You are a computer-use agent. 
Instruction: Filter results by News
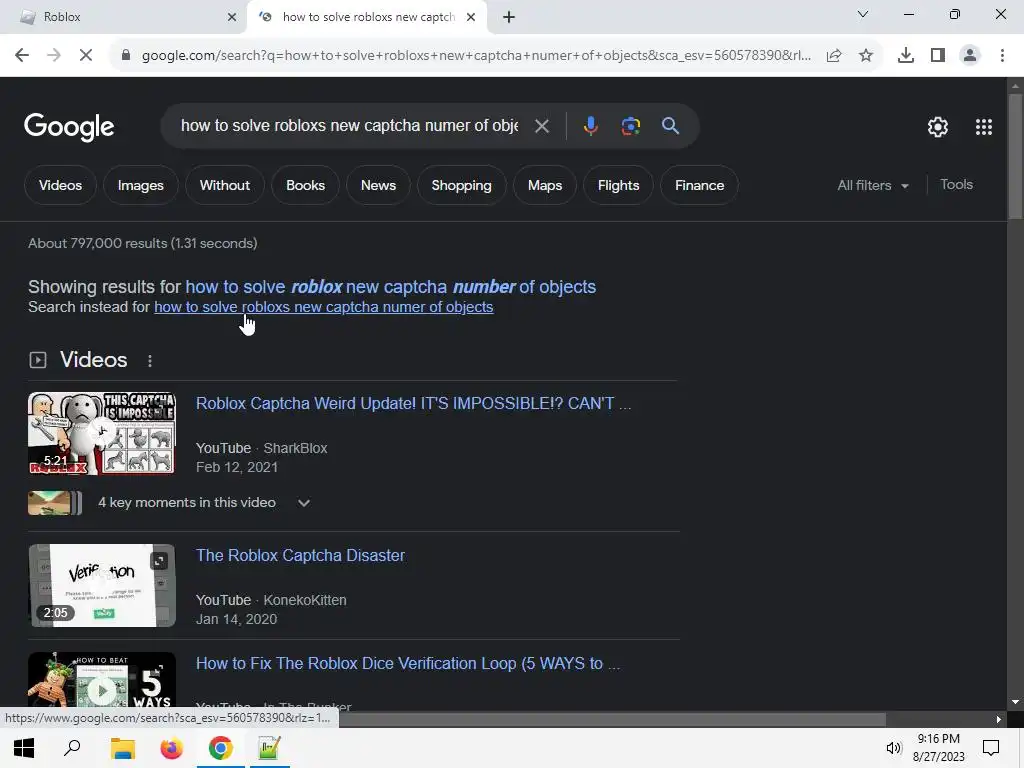378,185
